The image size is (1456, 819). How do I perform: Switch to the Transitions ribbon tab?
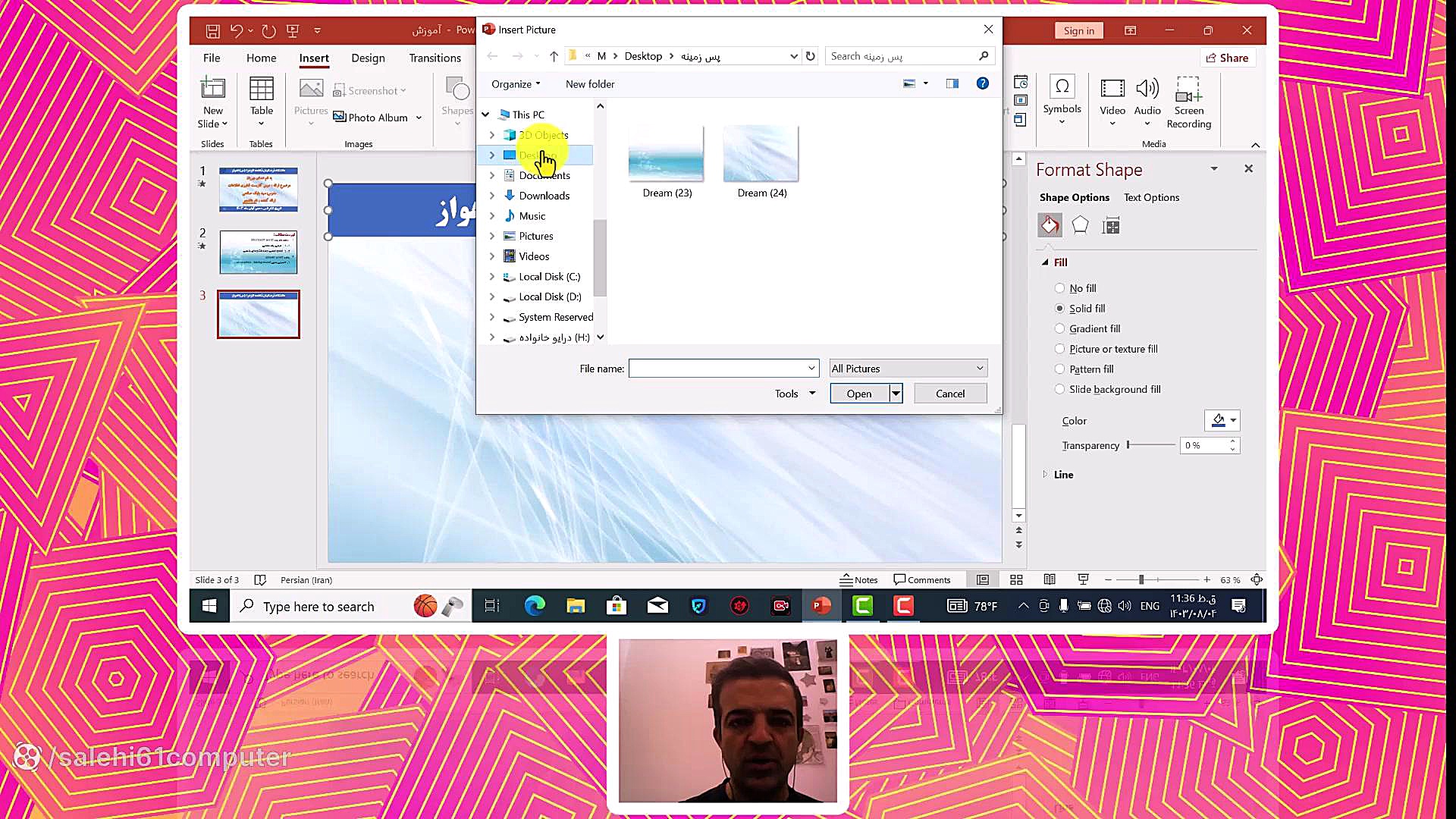pos(435,58)
